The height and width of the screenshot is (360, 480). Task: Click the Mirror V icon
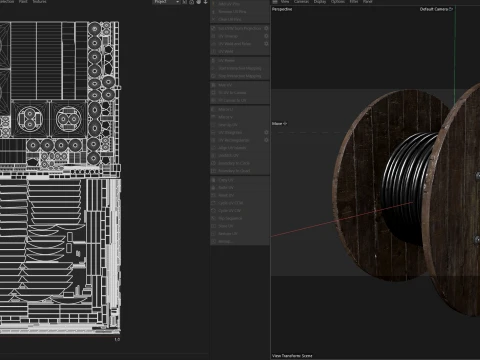[214, 117]
